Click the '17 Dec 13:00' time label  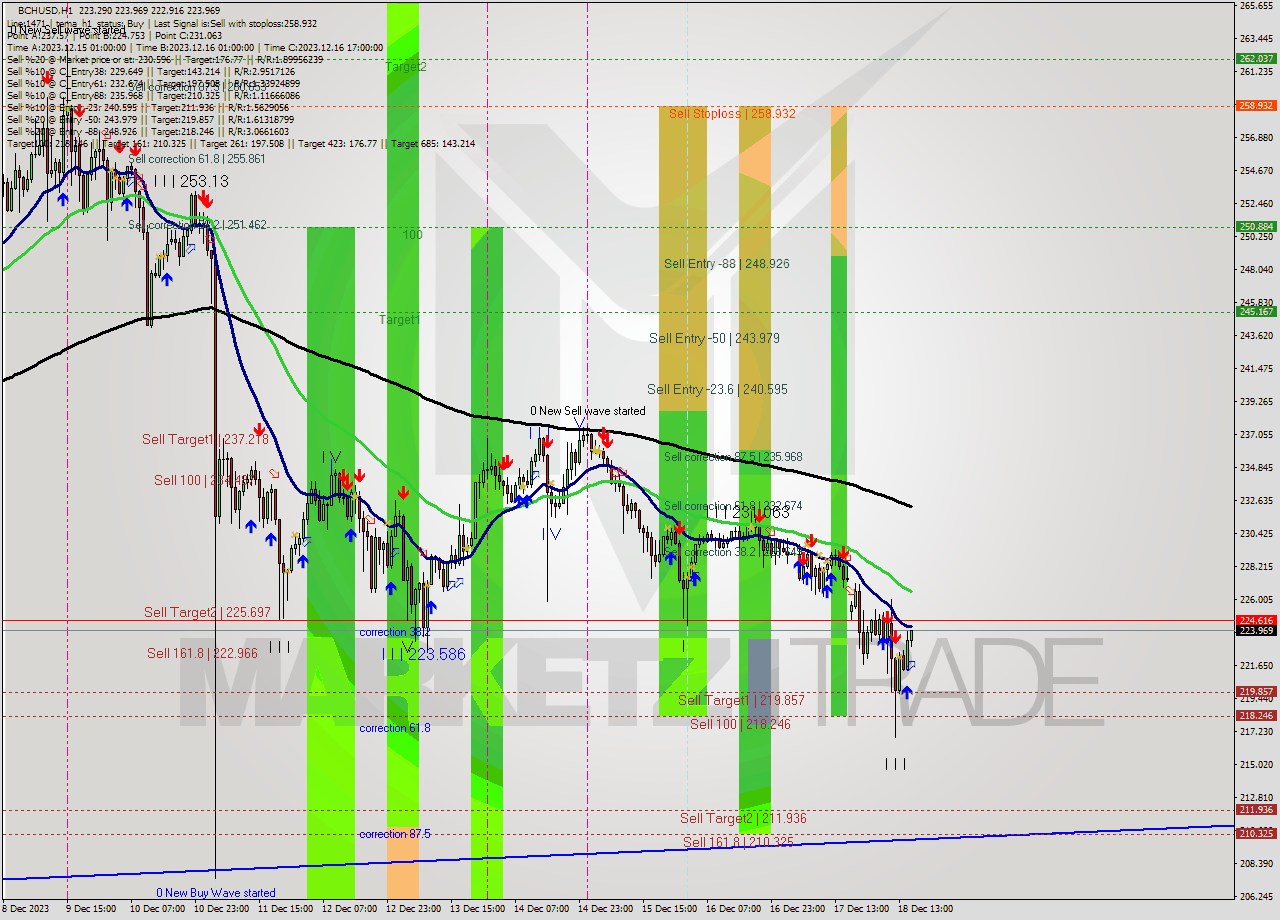pos(861,909)
